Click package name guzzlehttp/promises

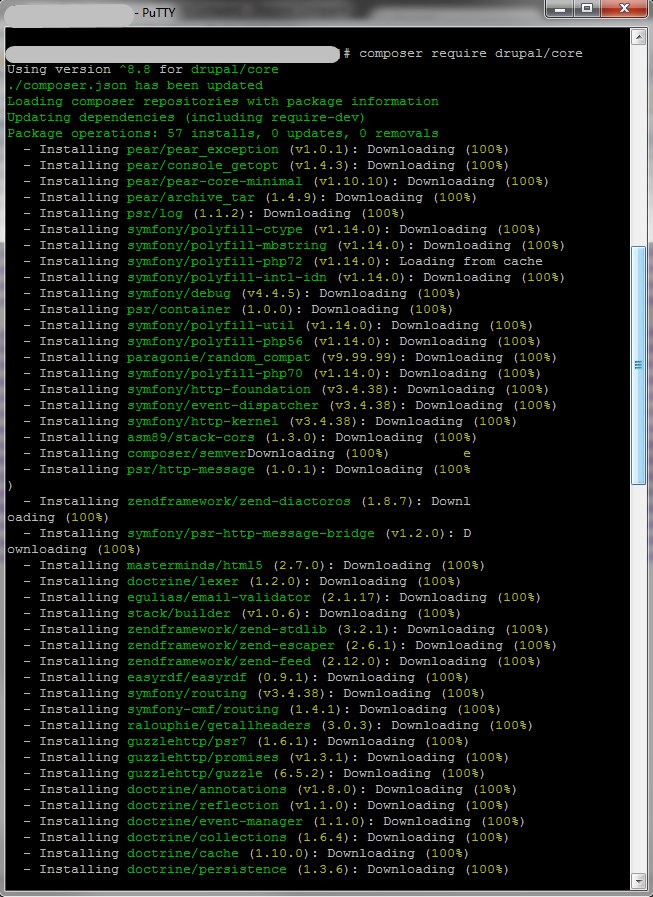click(x=203, y=758)
